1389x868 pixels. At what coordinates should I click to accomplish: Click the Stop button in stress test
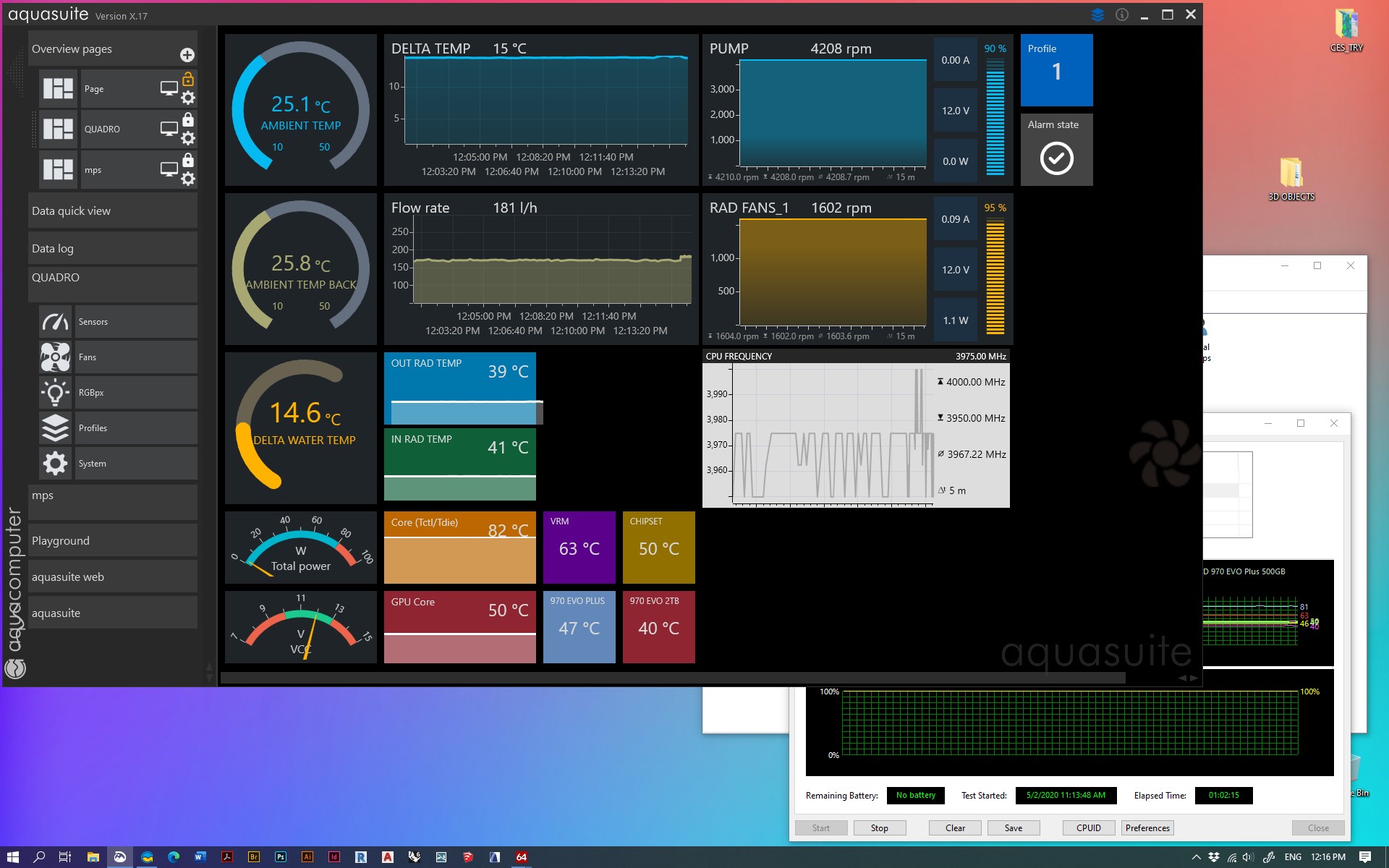(x=879, y=828)
